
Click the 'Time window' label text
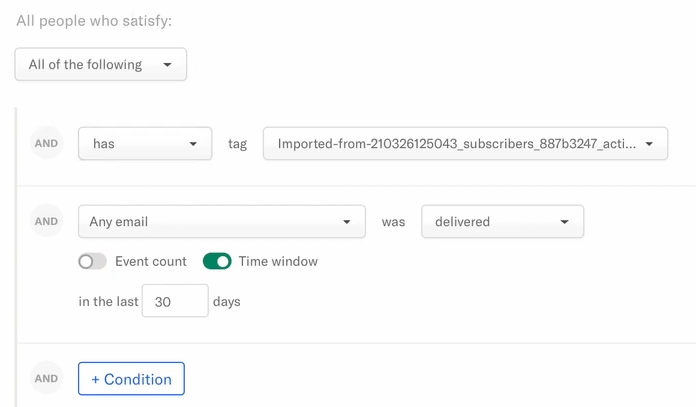click(x=278, y=261)
